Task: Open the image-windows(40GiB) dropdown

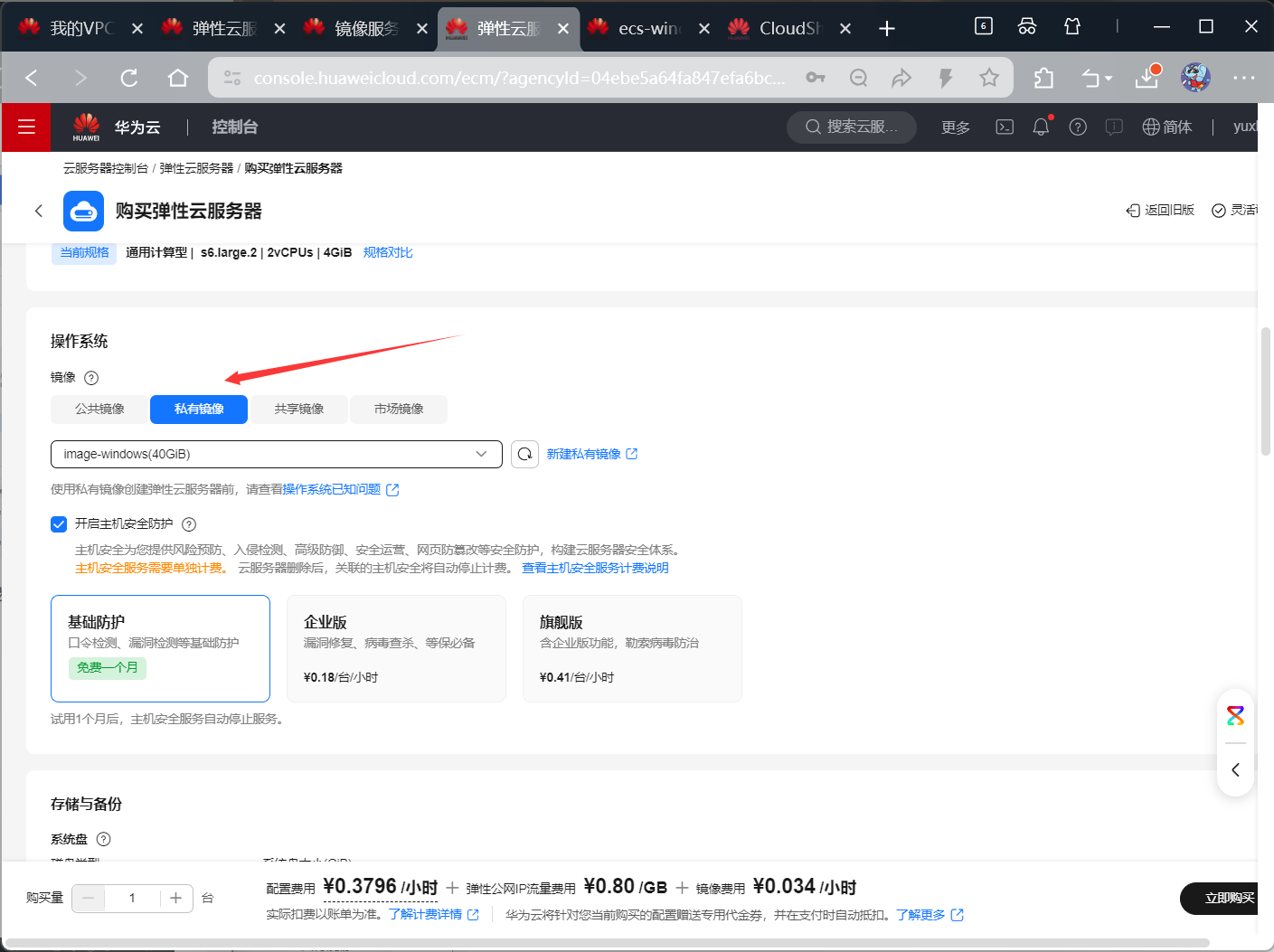Action: pos(277,454)
